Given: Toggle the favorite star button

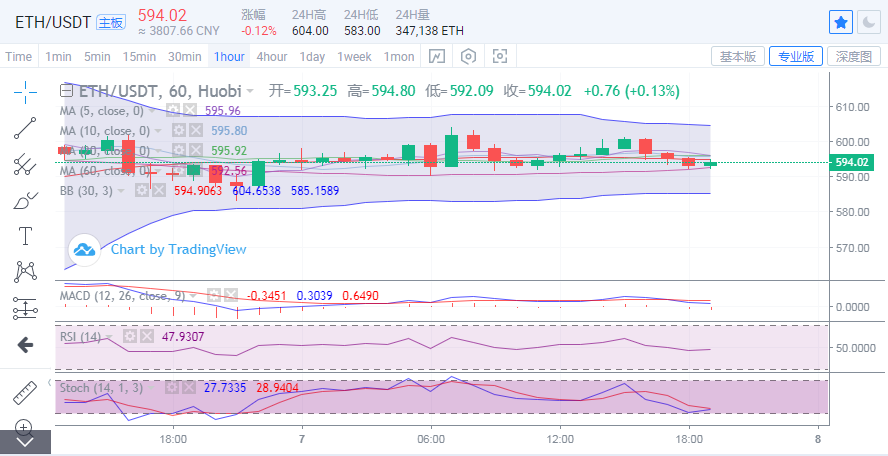Looking at the screenshot, I should point(841,22).
